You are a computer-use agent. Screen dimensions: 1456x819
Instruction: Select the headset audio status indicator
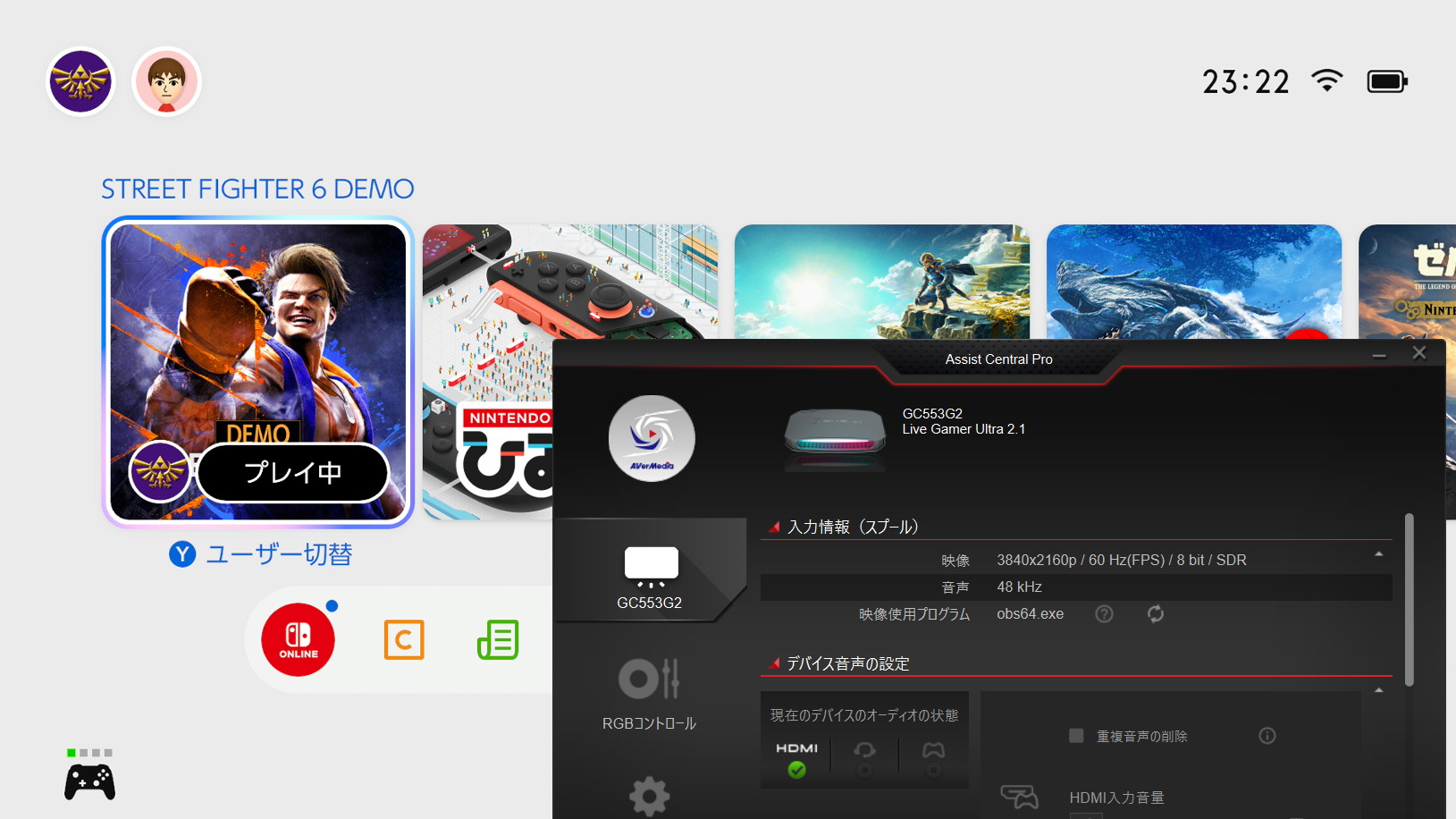(864, 757)
